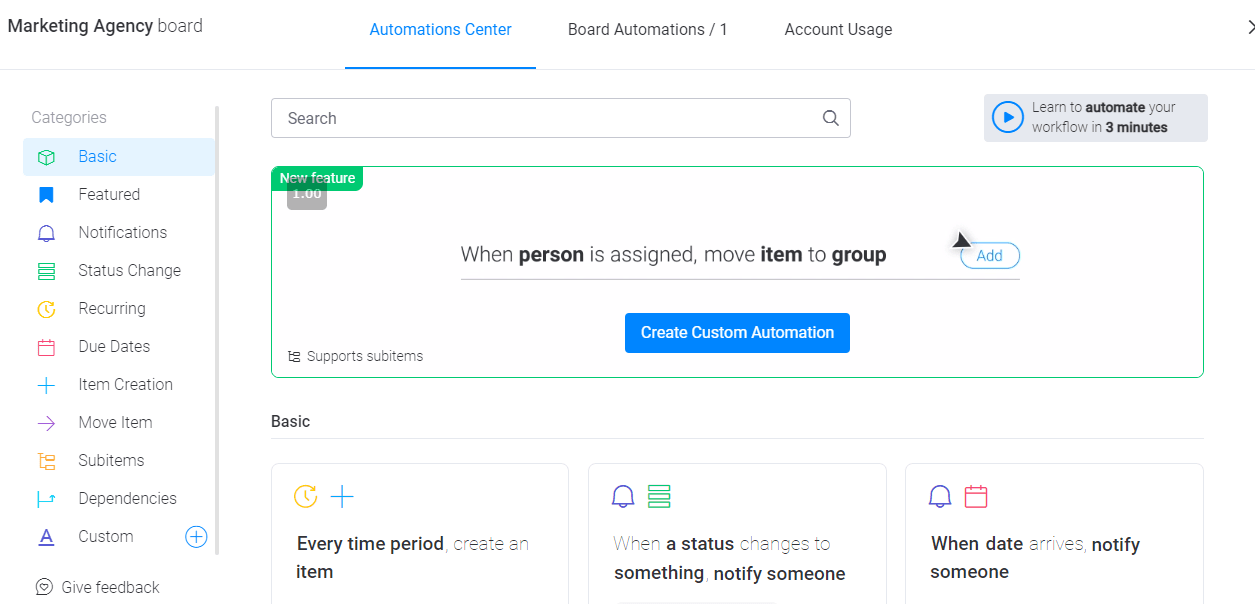Screen dimensions: 1255x604
Task: Click Create Custom Automation button
Action: click(737, 333)
